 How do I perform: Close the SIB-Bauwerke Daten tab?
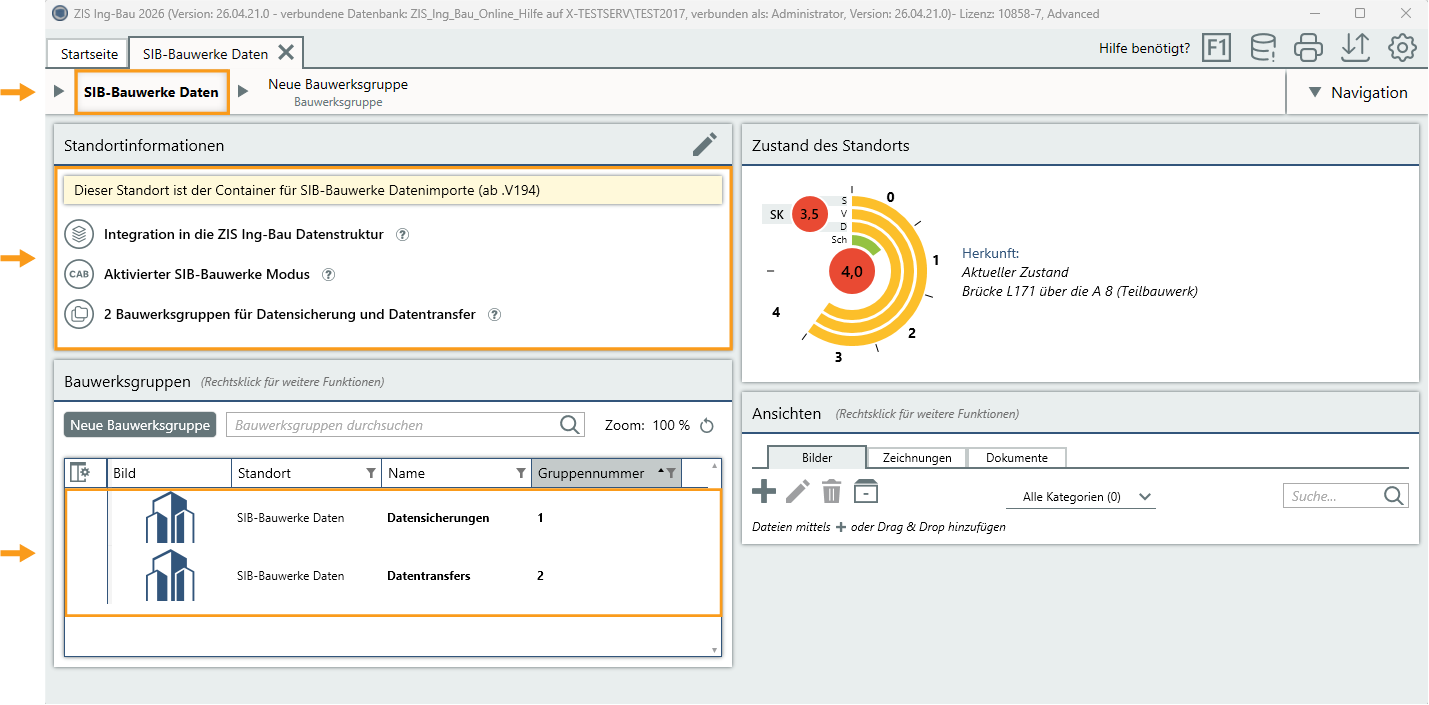click(286, 53)
